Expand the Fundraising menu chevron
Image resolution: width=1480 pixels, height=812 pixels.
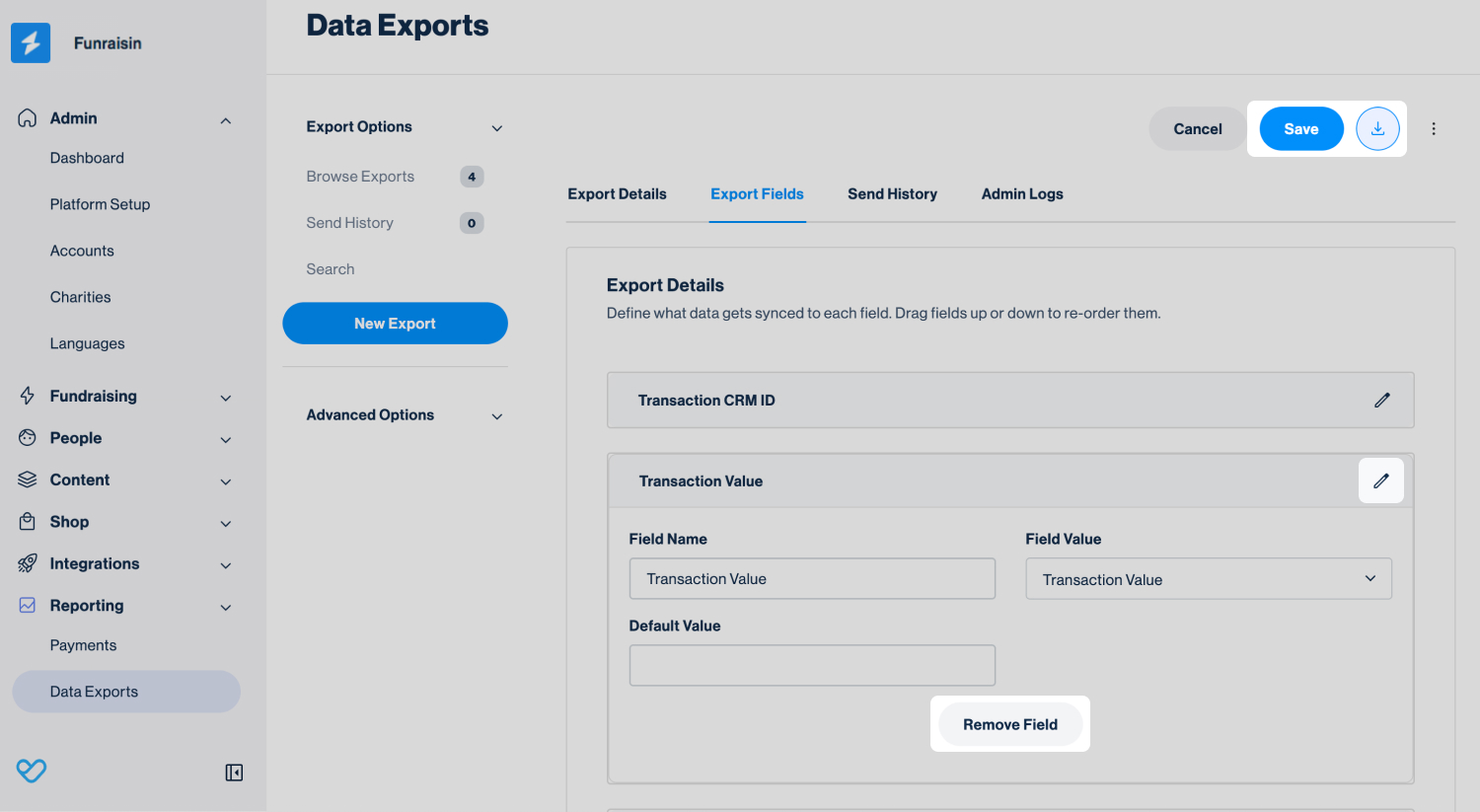pyautogui.click(x=226, y=398)
